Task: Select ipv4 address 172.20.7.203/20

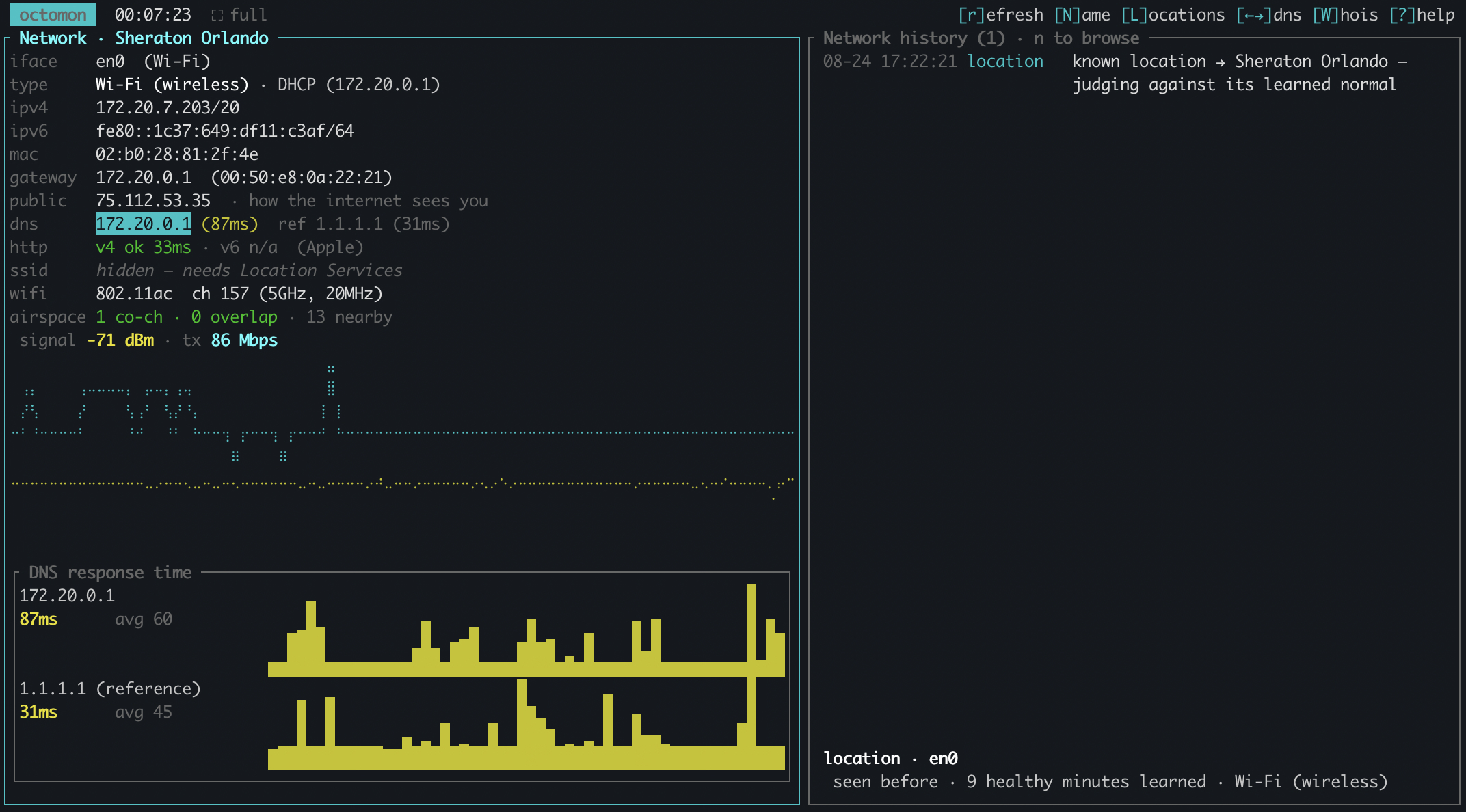Action: pos(168,107)
